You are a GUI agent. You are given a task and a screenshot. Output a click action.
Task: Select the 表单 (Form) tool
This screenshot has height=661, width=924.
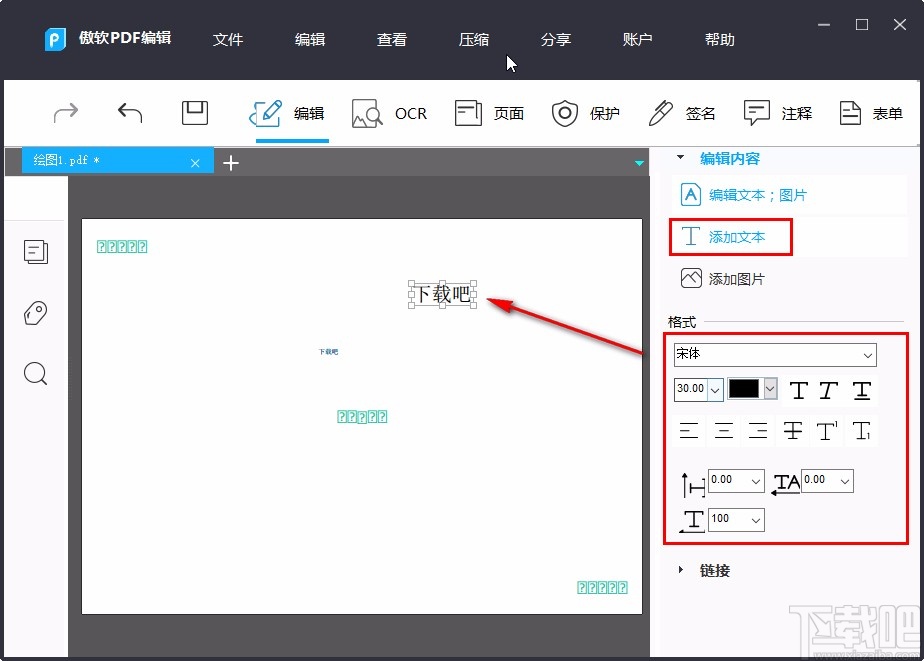tap(871, 113)
